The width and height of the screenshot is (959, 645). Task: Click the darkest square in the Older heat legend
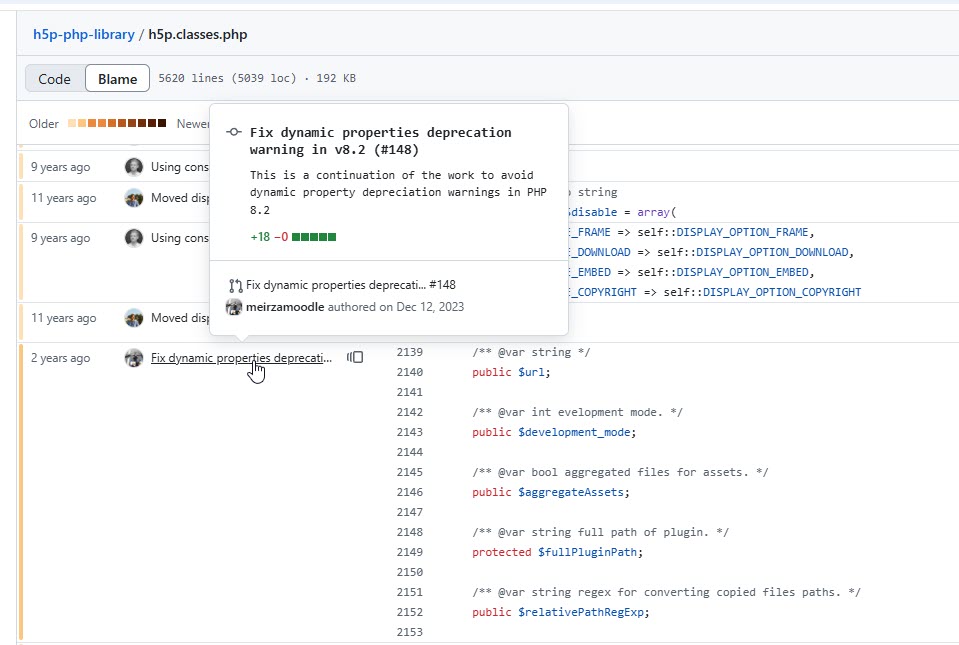coord(161,123)
